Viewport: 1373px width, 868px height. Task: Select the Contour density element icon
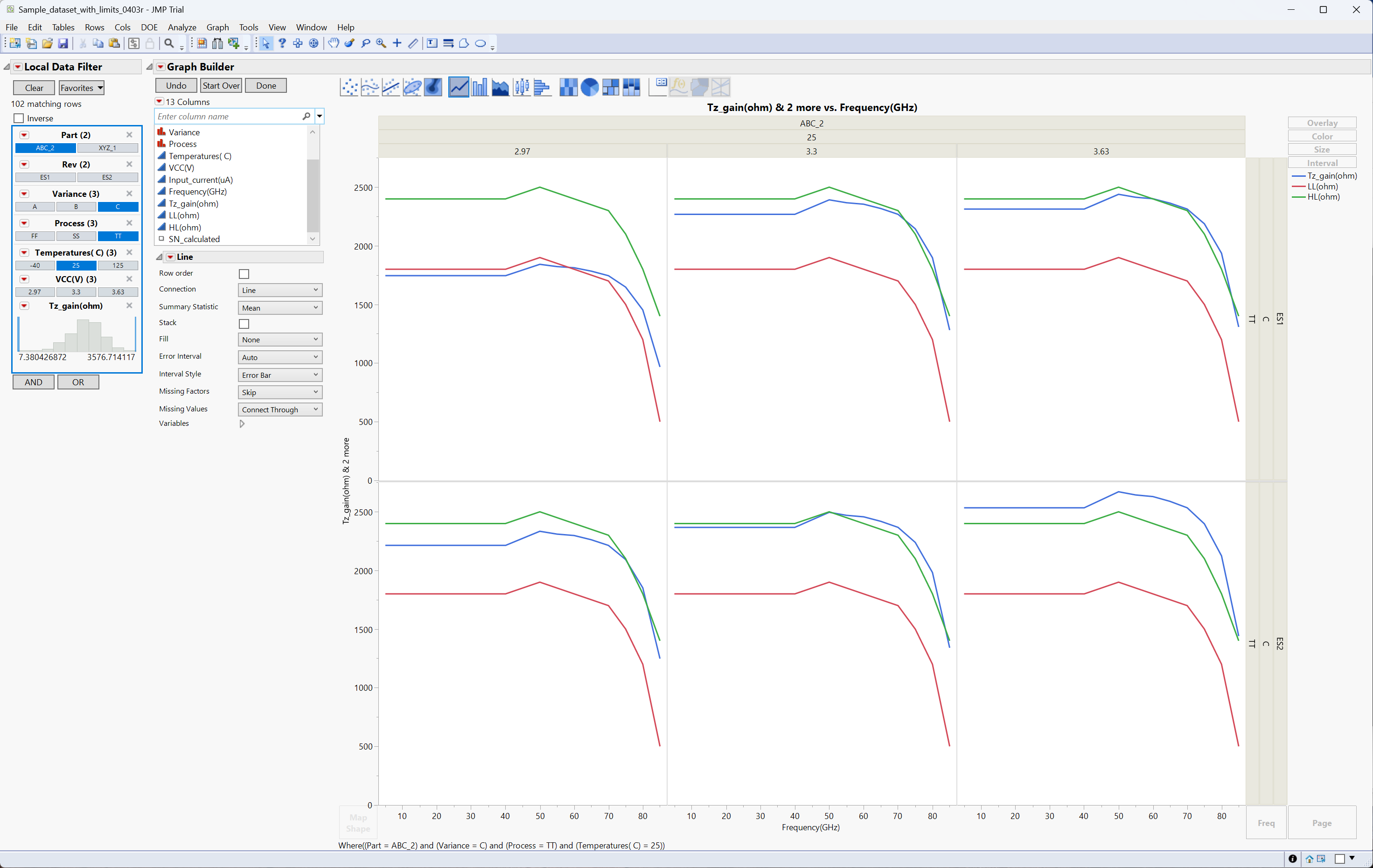[x=433, y=87]
